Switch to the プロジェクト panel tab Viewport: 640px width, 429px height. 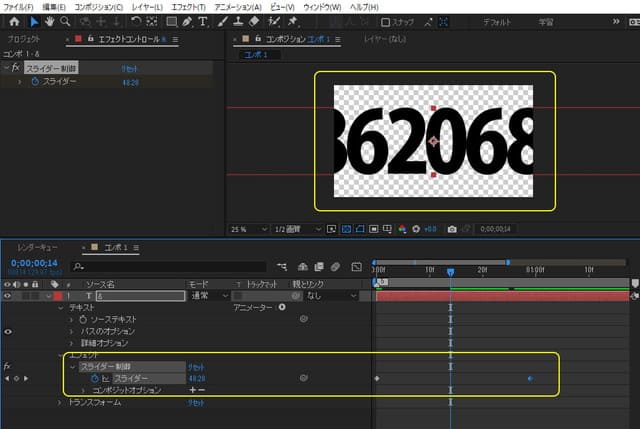(24, 39)
